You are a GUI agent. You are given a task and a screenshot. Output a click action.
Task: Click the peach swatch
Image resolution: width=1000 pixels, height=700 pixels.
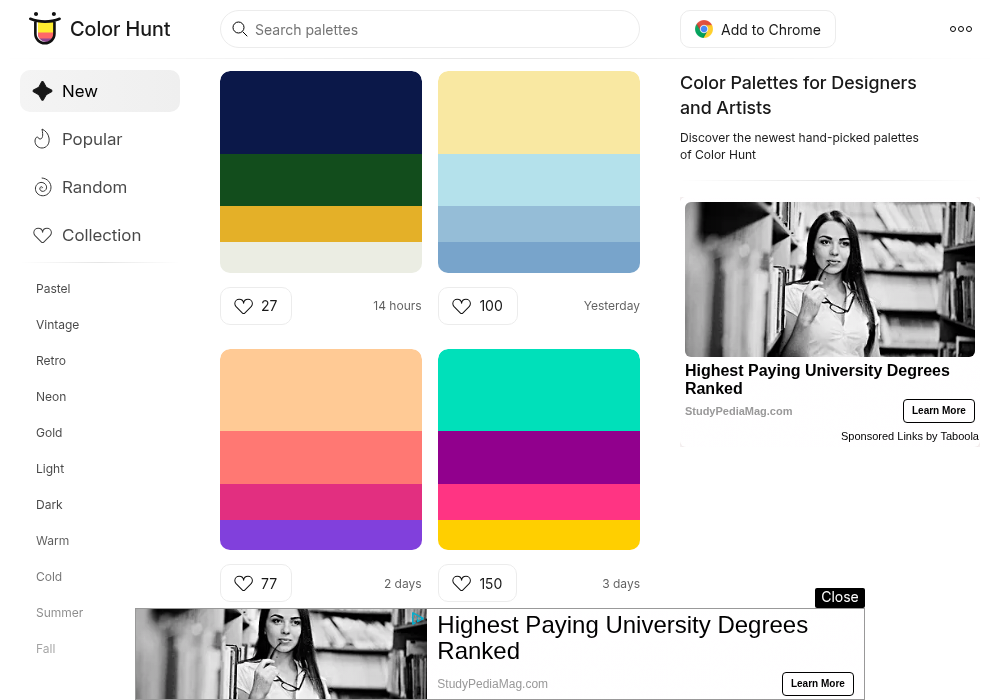[x=321, y=390]
